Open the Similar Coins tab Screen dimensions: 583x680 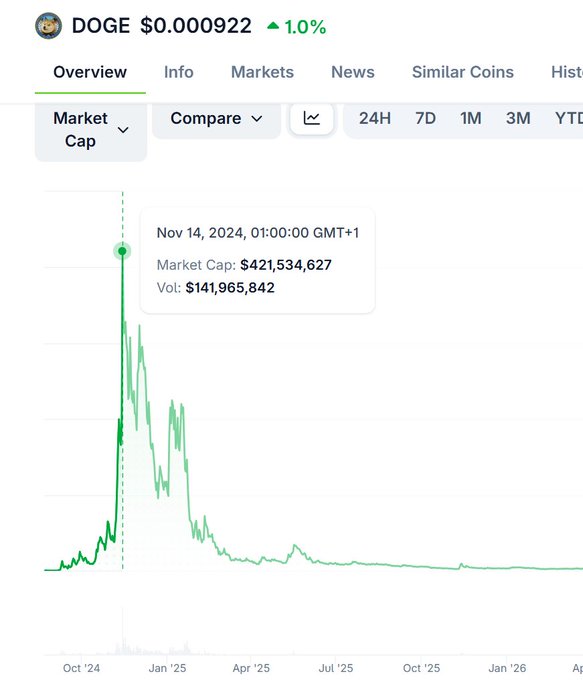[463, 72]
